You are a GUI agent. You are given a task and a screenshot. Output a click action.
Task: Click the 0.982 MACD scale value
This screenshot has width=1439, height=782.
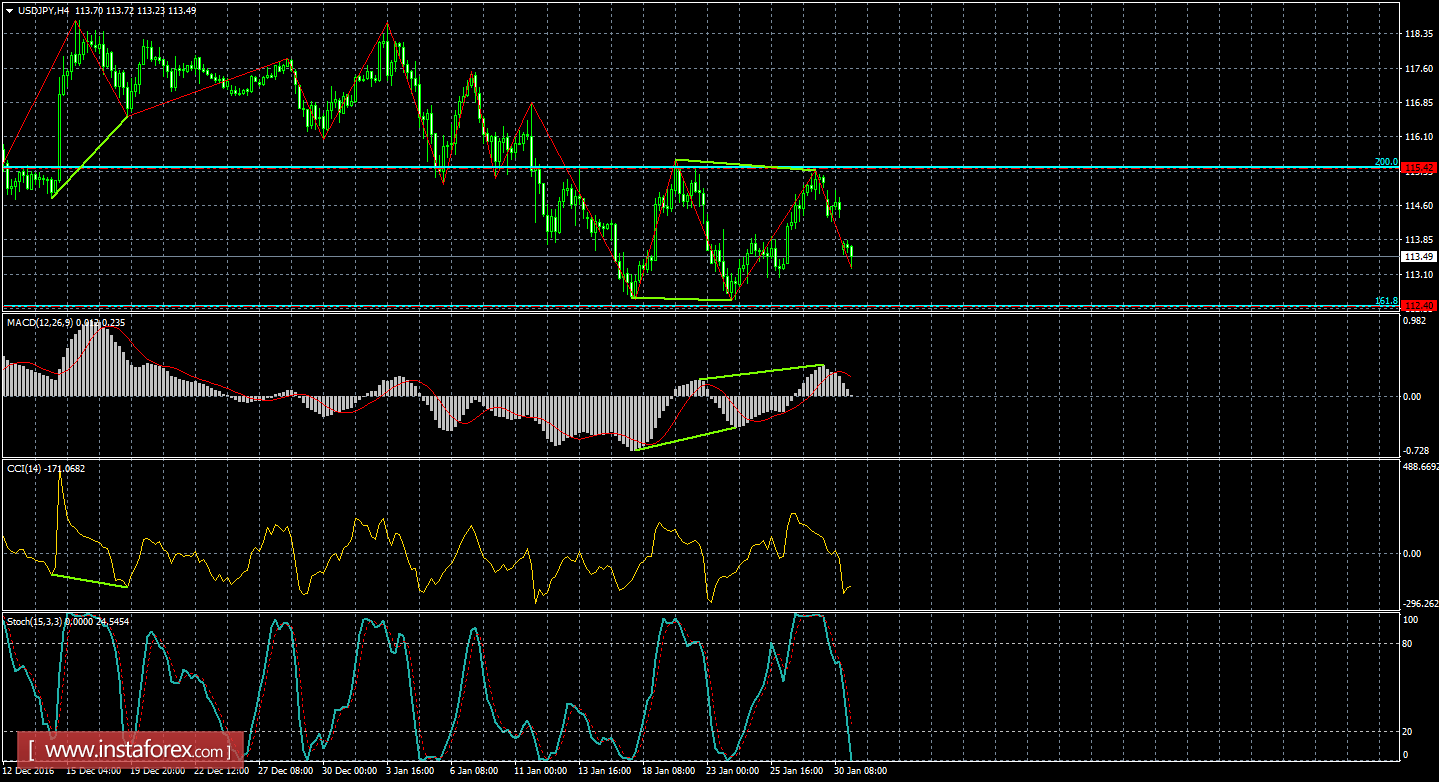[x=1415, y=321]
